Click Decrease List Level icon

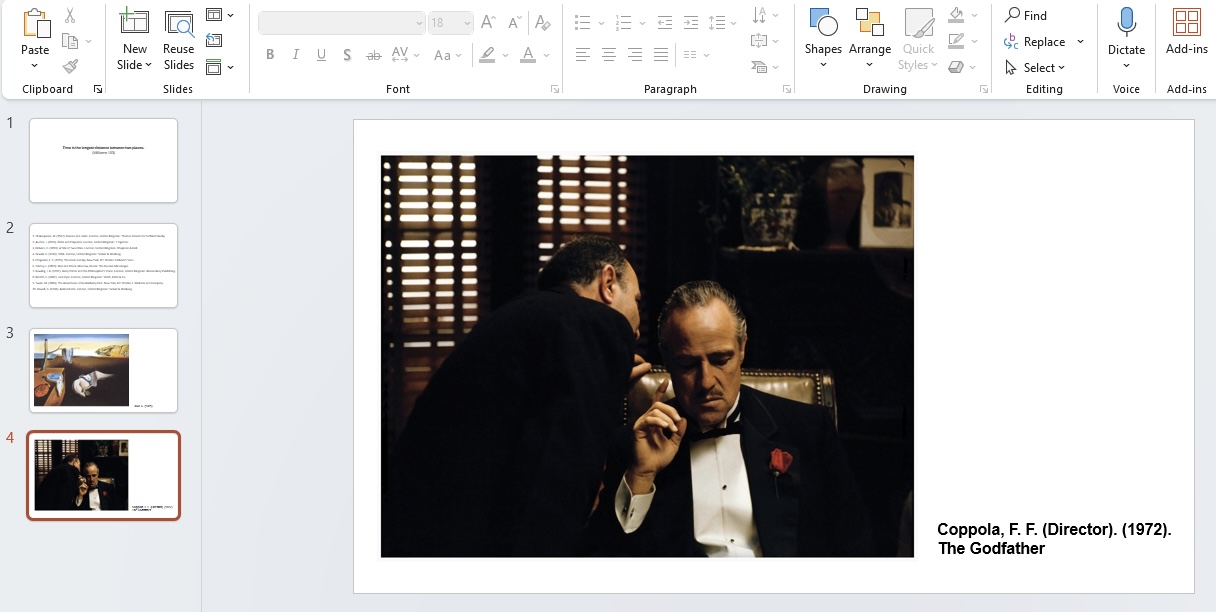click(x=665, y=22)
